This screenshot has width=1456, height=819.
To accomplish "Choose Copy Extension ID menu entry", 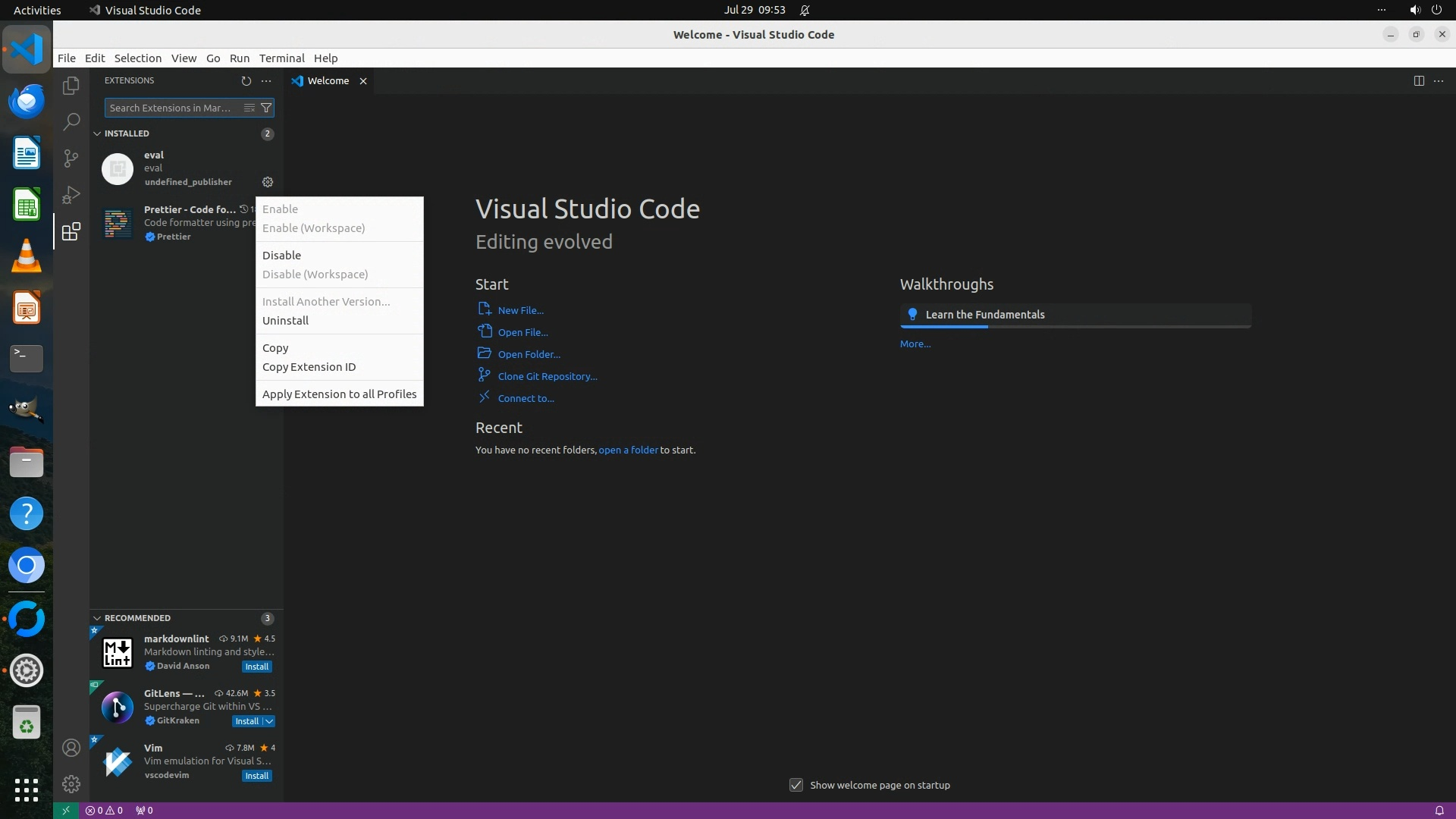I will tap(309, 367).
